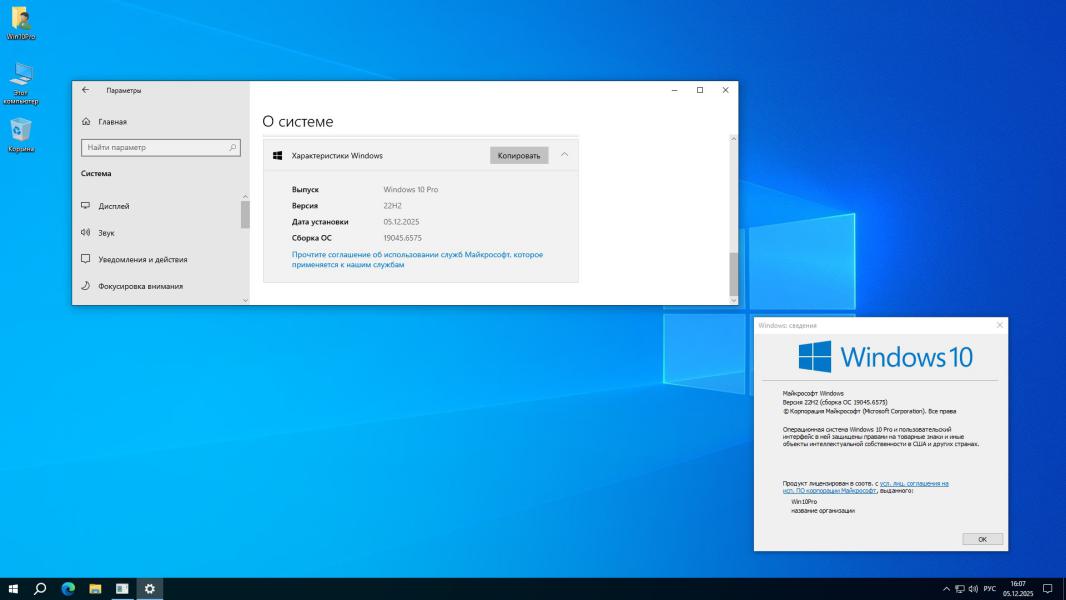
Task: Click the scroll-down arrow in the Settings sidebar
Action: [x=245, y=299]
